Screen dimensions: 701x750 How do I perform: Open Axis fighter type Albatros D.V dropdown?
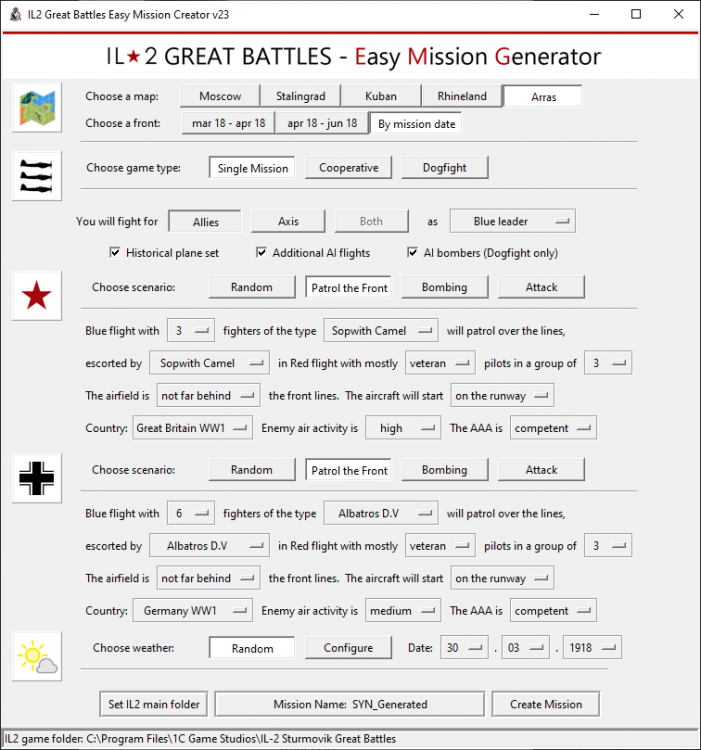381,513
